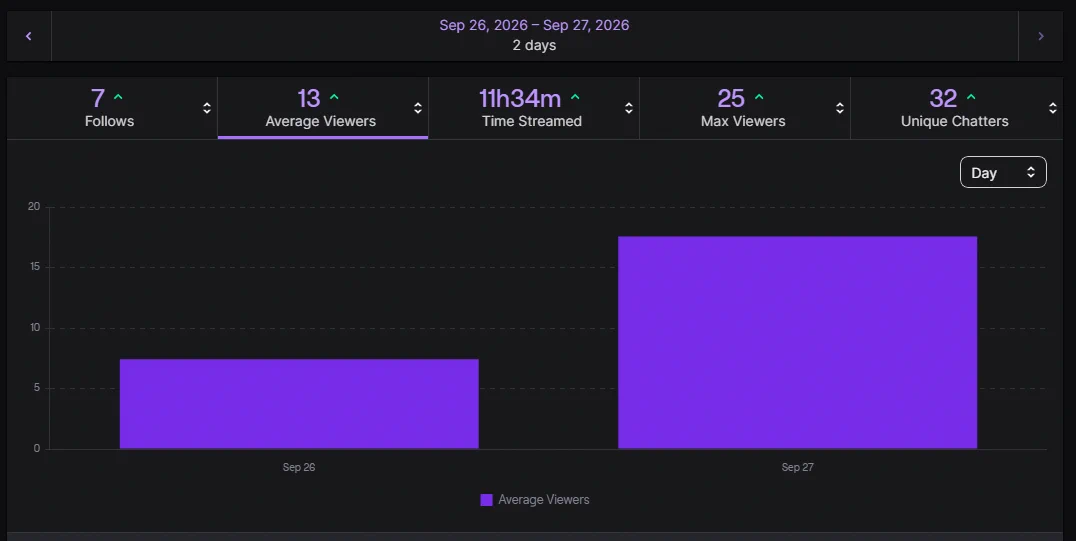Screen dimensions: 1076x541
Task: Open the Day granularity dropdown
Action: coord(1003,172)
